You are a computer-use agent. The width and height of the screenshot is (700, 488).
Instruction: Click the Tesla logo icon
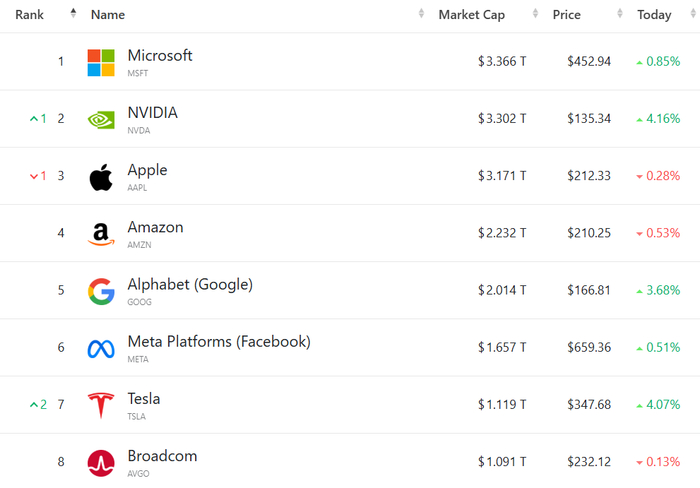point(101,406)
